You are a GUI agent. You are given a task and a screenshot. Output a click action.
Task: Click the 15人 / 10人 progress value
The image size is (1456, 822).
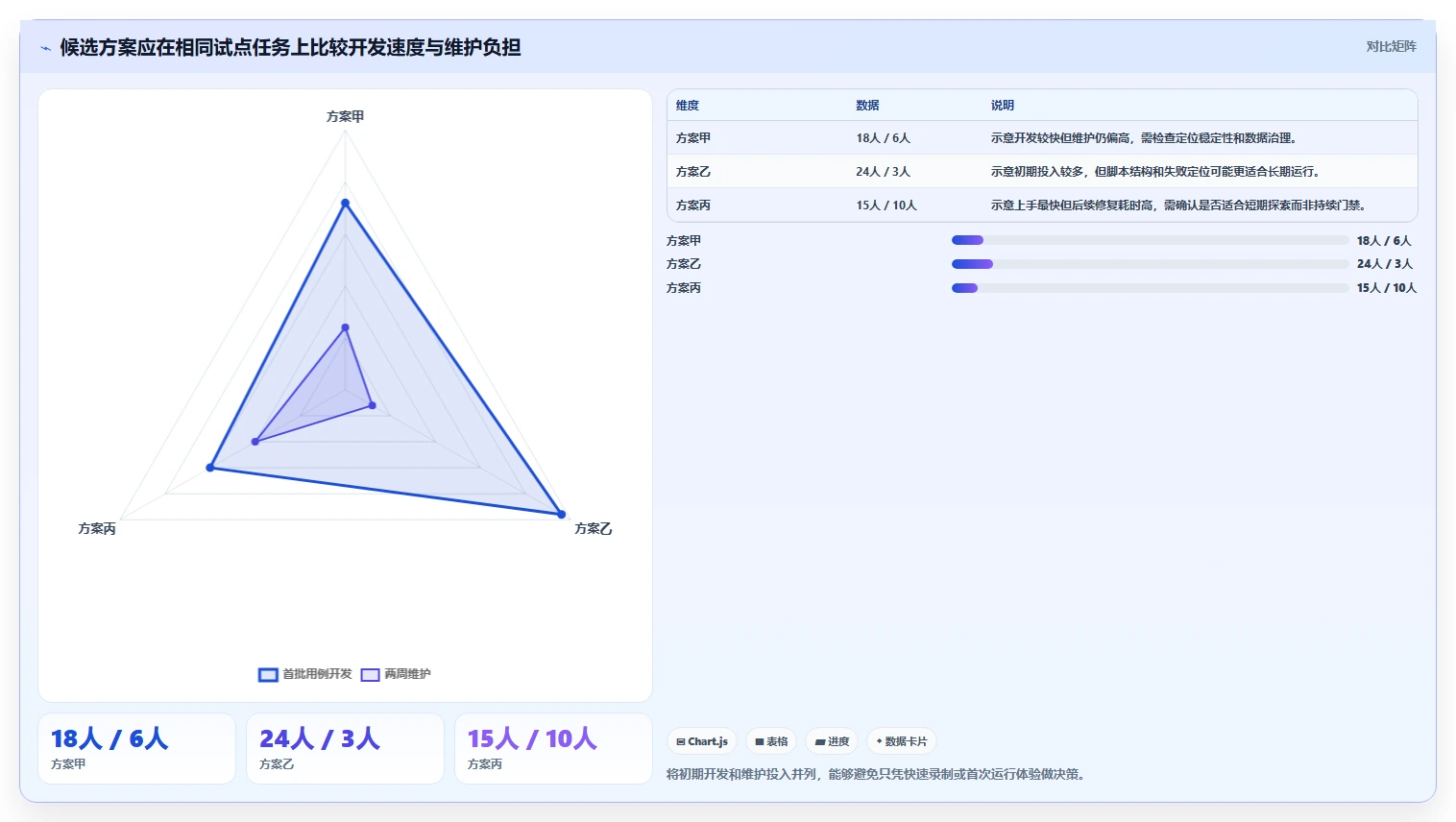coord(1387,288)
